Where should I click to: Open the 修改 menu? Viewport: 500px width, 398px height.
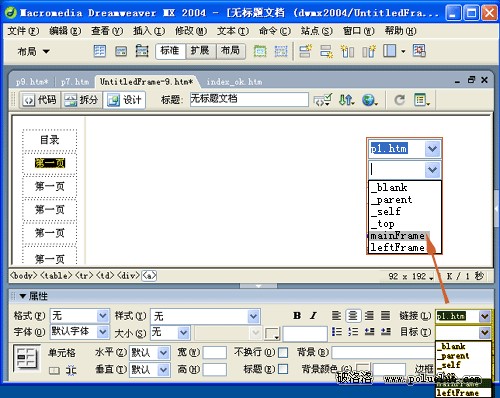click(x=191, y=31)
